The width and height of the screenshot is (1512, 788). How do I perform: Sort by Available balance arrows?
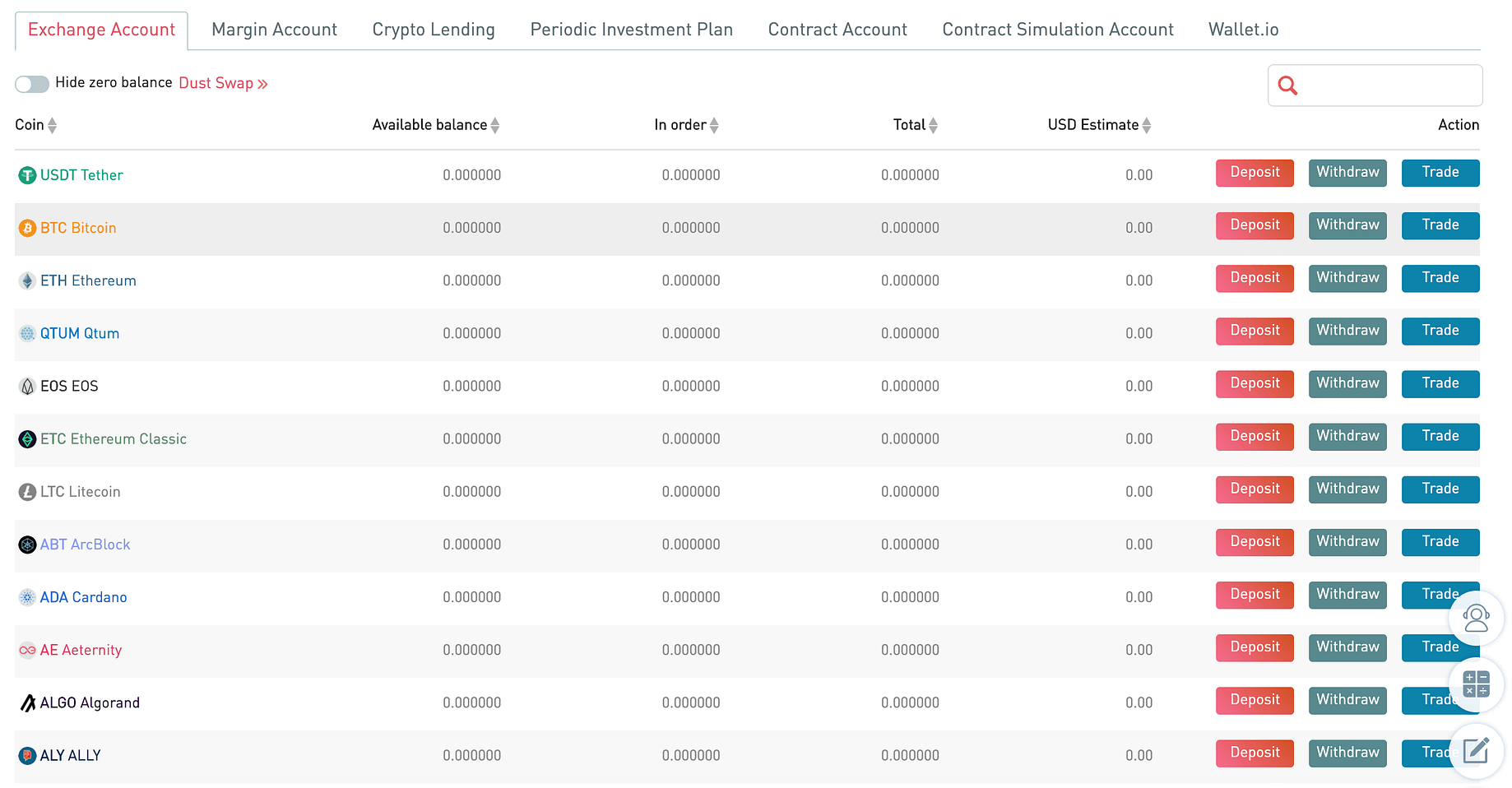click(x=495, y=125)
